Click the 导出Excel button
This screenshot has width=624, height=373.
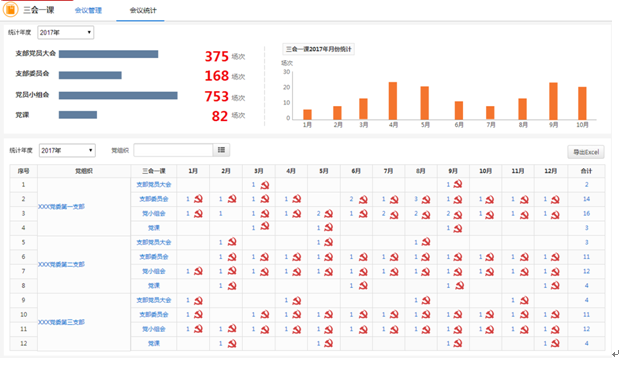[x=586, y=152]
